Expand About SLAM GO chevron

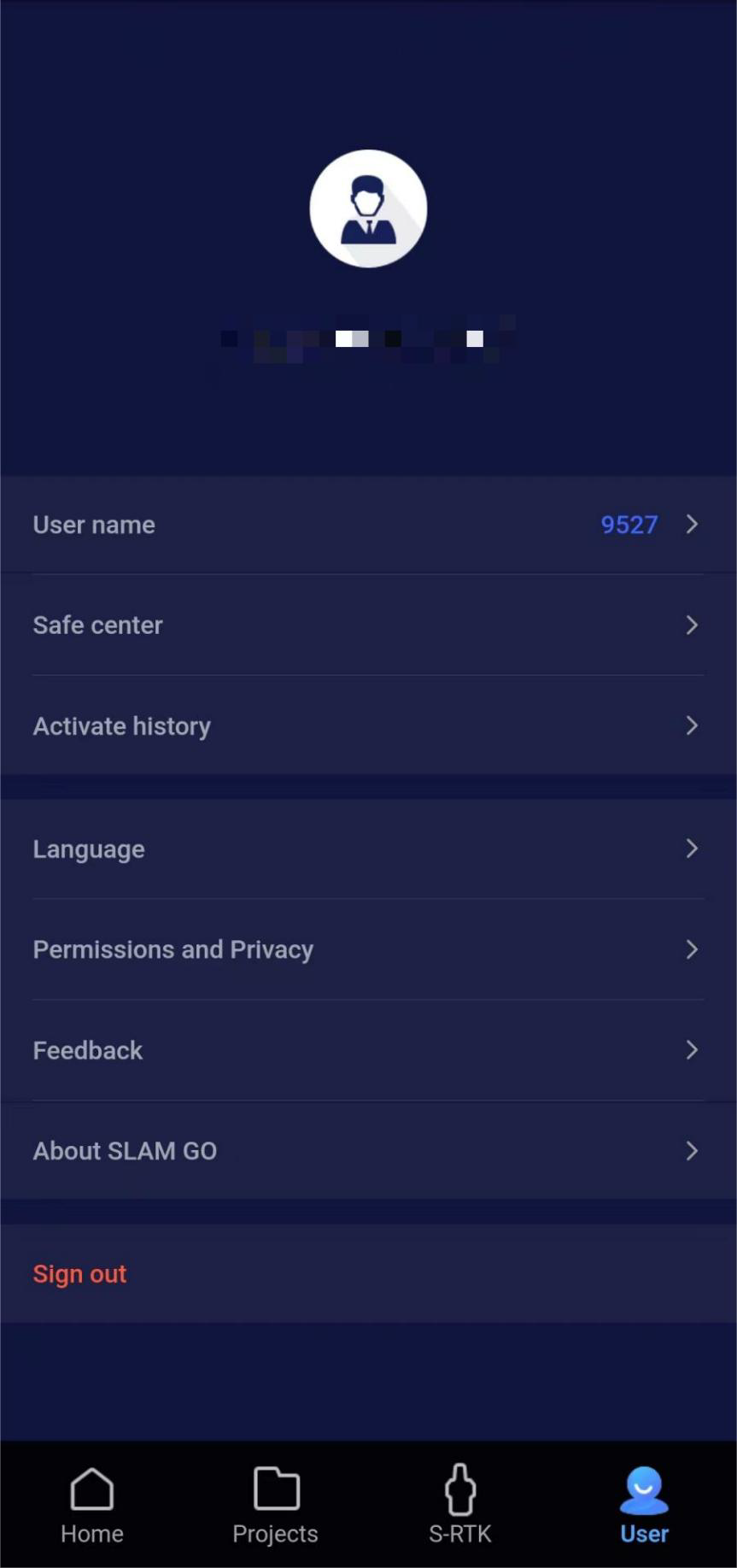692,1151
